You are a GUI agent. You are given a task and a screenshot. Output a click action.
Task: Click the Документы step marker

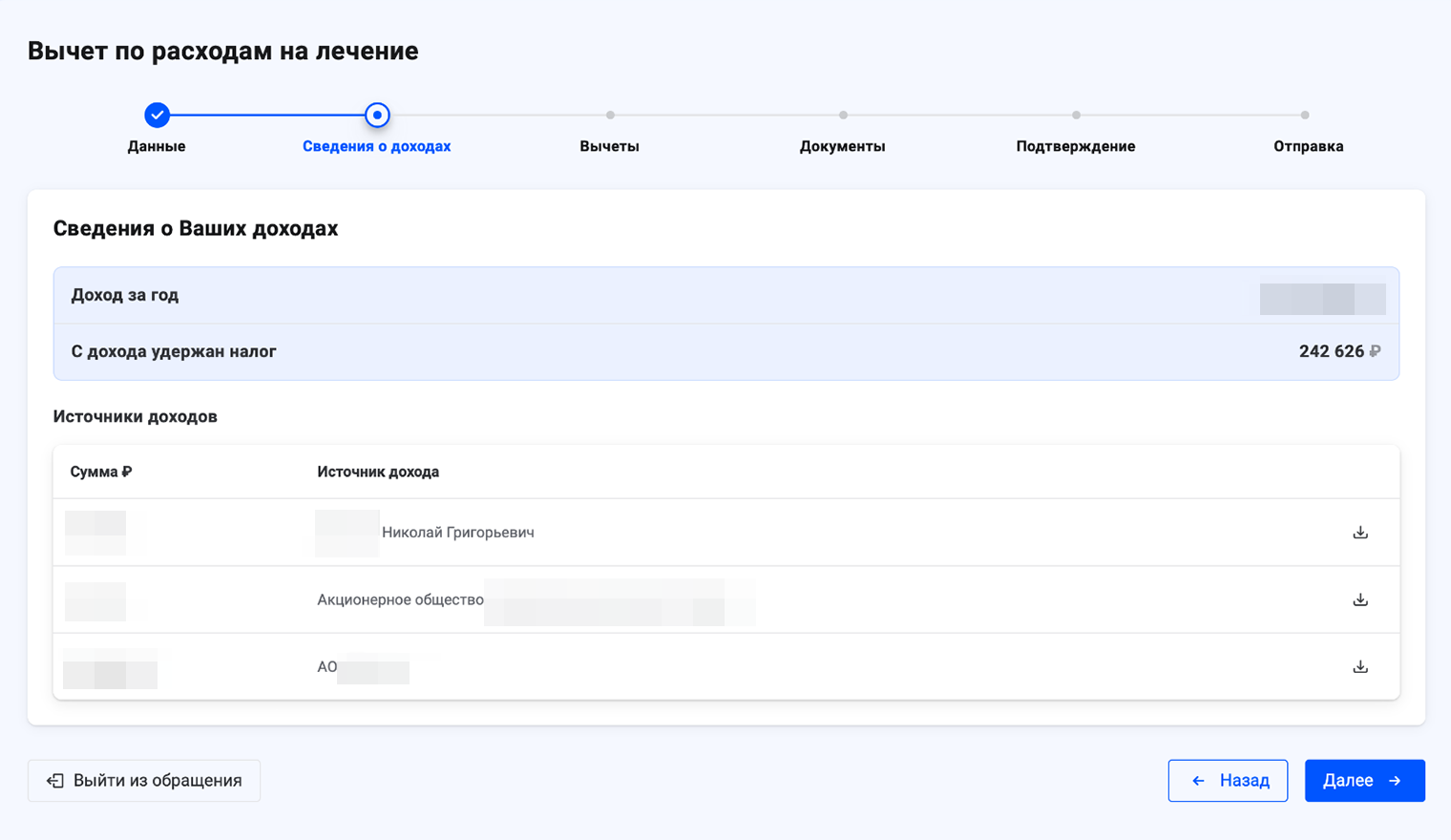(x=843, y=115)
